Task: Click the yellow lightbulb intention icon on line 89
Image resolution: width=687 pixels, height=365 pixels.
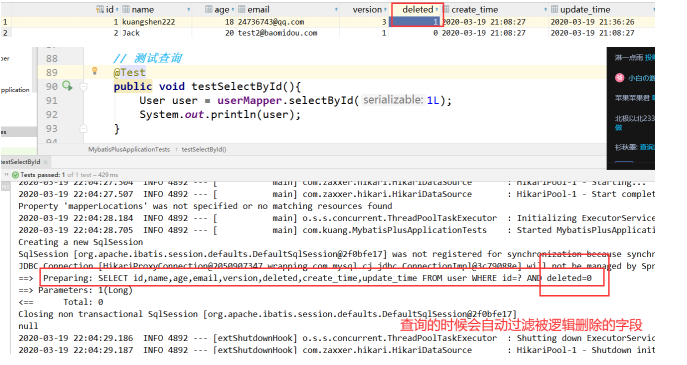Action: click(94, 71)
